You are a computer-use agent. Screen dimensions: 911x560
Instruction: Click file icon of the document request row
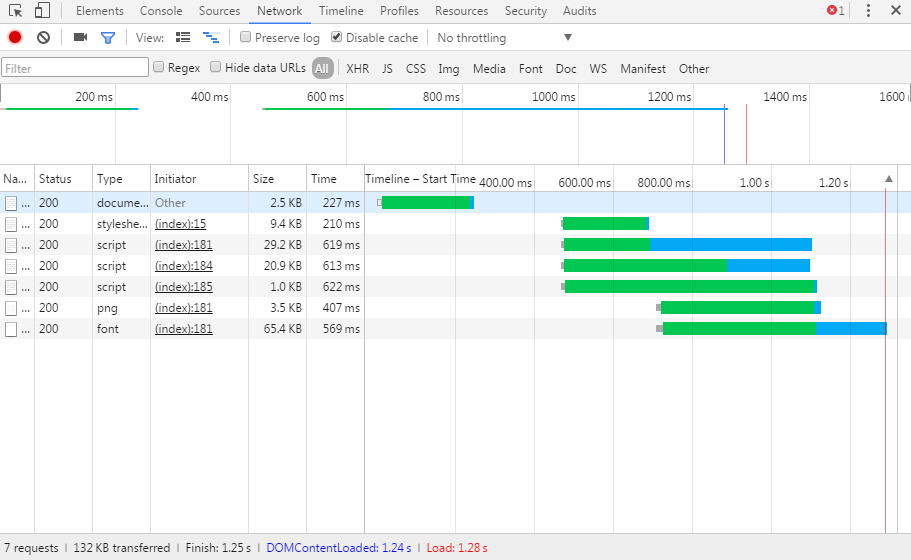pos(10,203)
